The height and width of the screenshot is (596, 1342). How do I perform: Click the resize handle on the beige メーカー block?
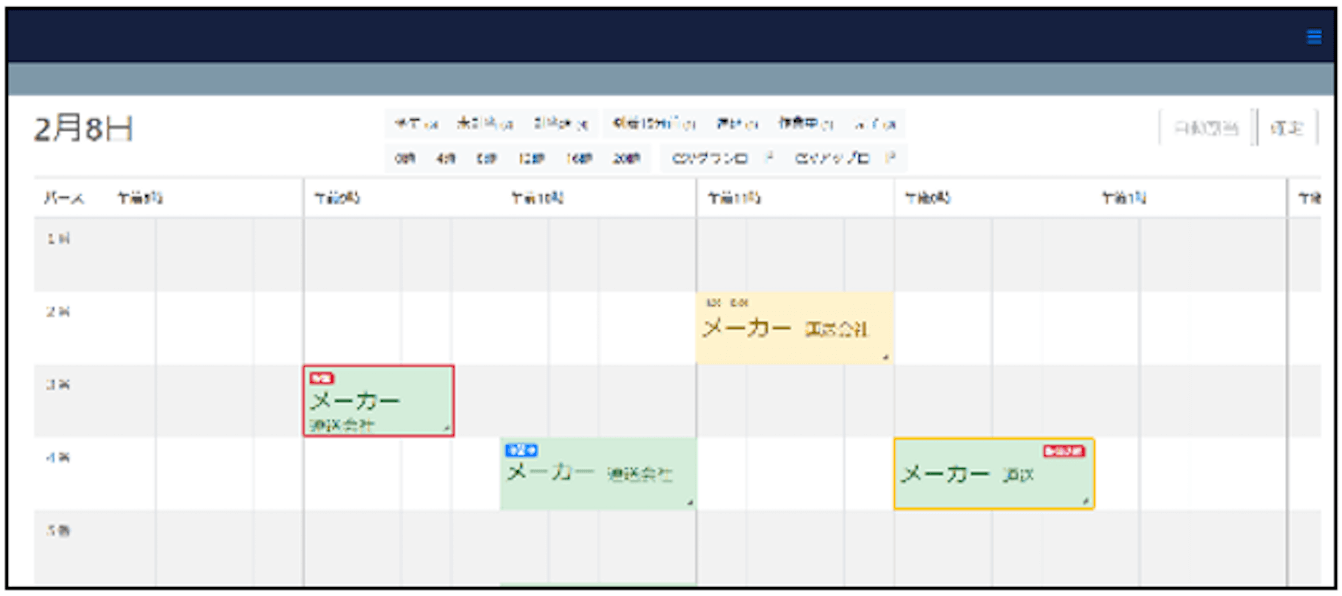(885, 356)
